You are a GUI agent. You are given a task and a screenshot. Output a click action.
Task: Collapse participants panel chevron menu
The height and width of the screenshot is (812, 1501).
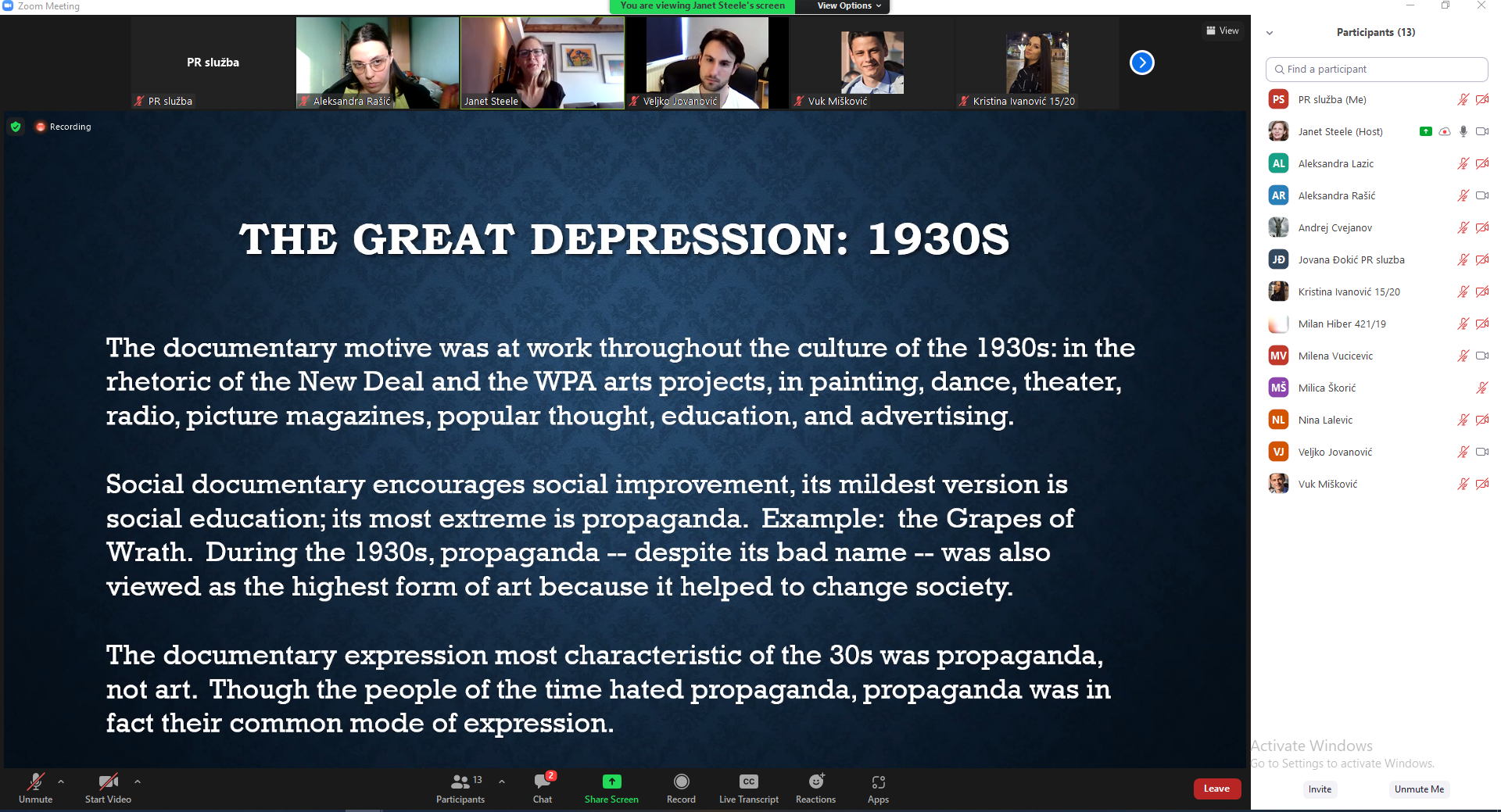click(1270, 33)
